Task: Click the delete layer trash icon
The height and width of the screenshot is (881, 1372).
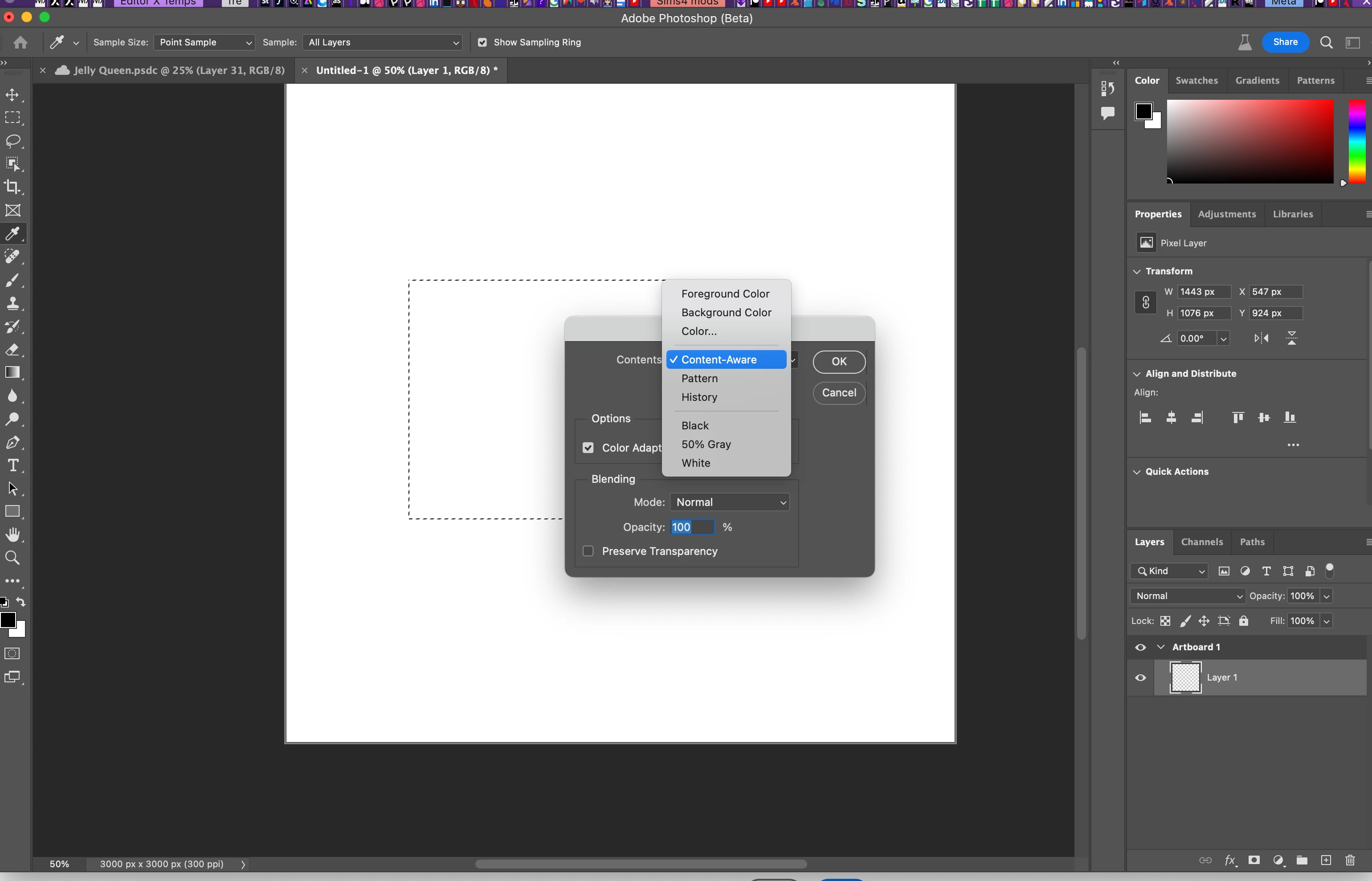Action: (x=1350, y=861)
